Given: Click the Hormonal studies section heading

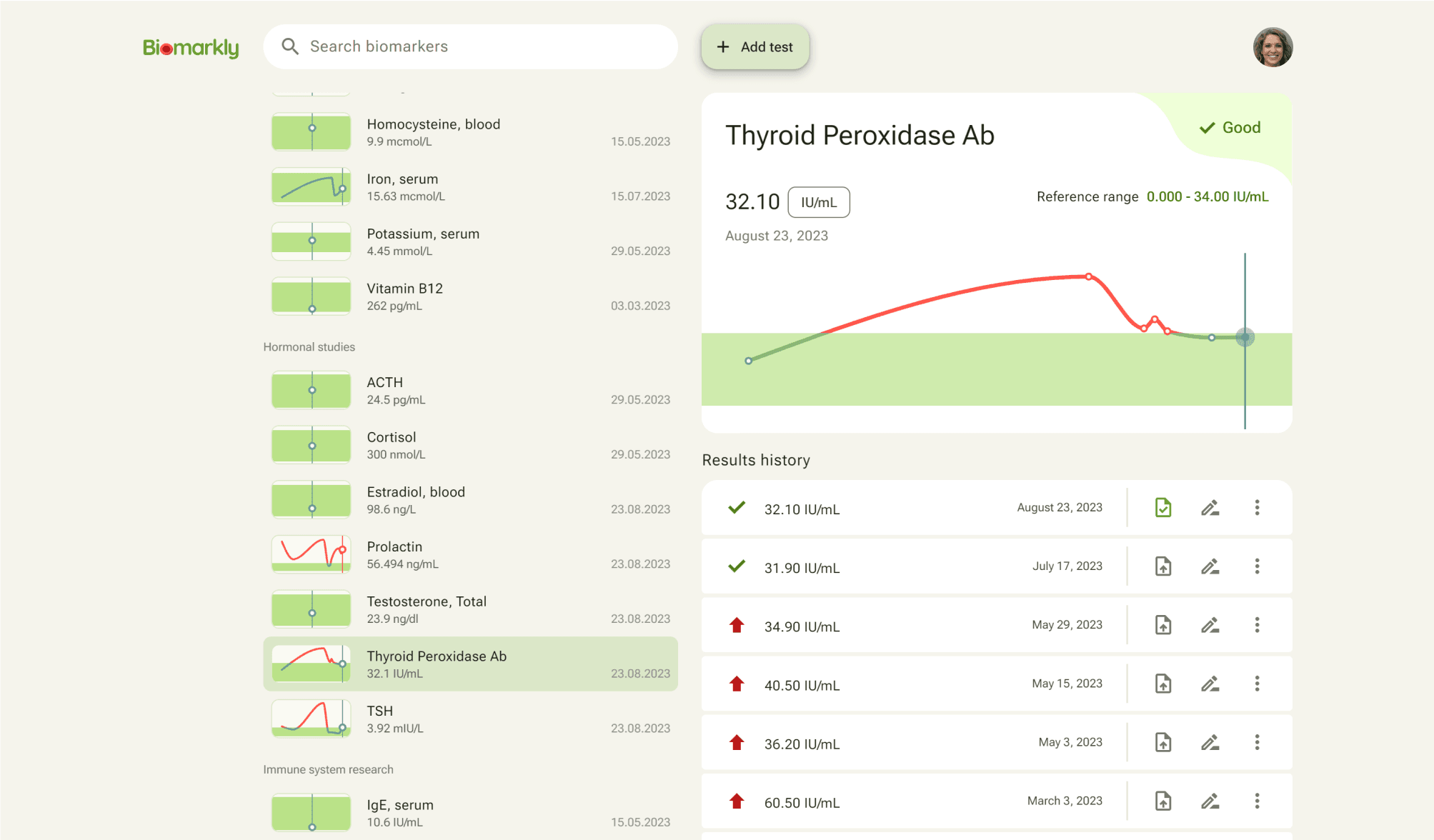Looking at the screenshot, I should tap(309, 347).
